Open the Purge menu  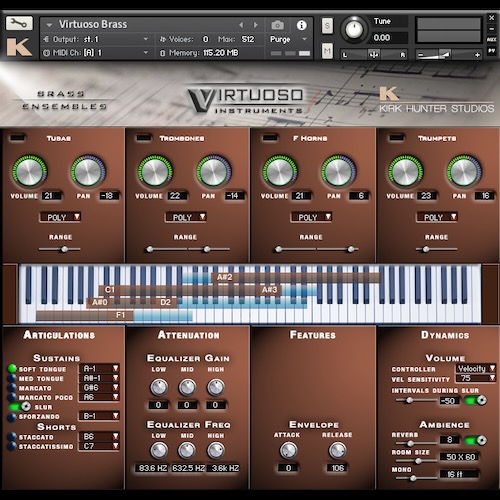click(x=288, y=39)
